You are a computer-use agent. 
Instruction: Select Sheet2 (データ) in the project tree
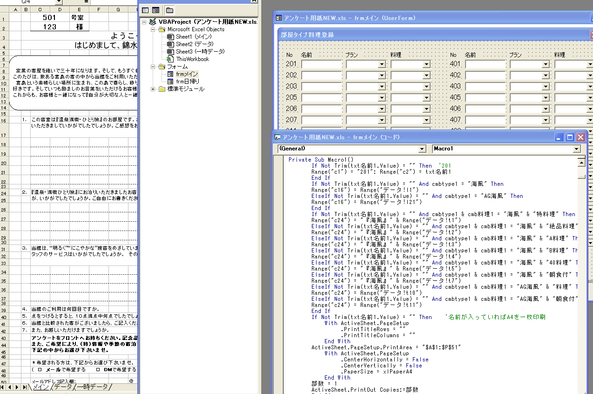click(x=194, y=44)
